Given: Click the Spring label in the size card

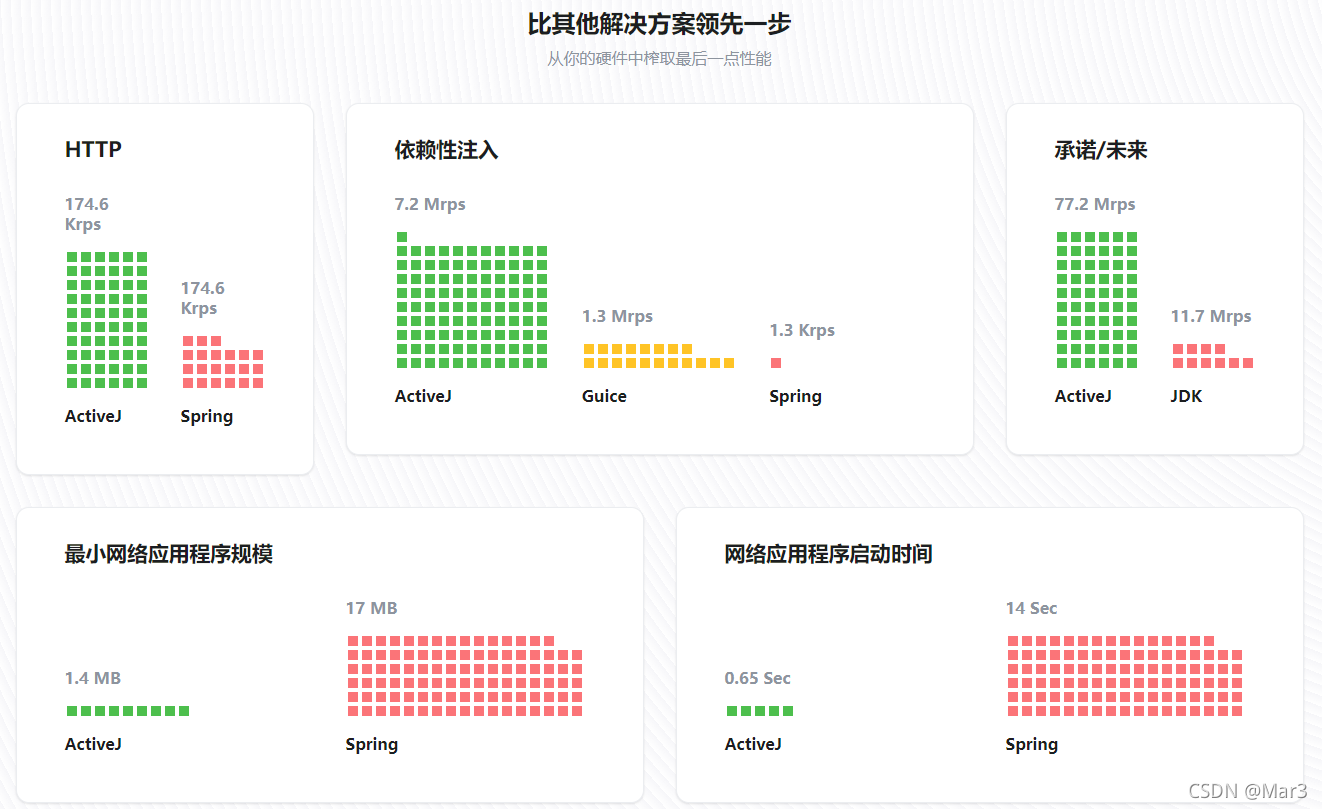Looking at the screenshot, I should 372,744.
